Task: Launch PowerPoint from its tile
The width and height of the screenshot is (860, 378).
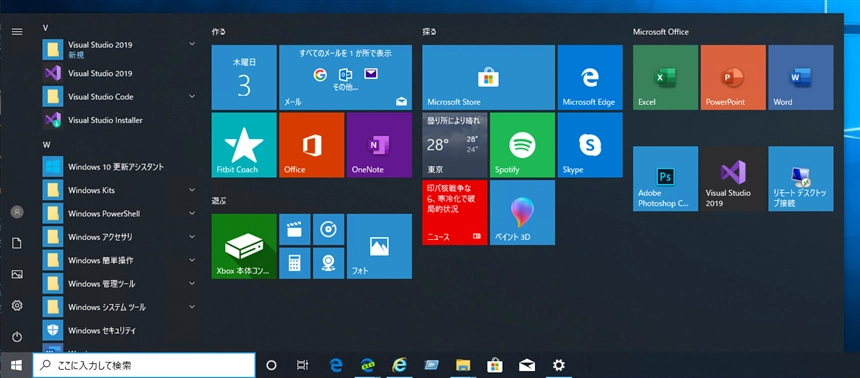Action: point(733,77)
